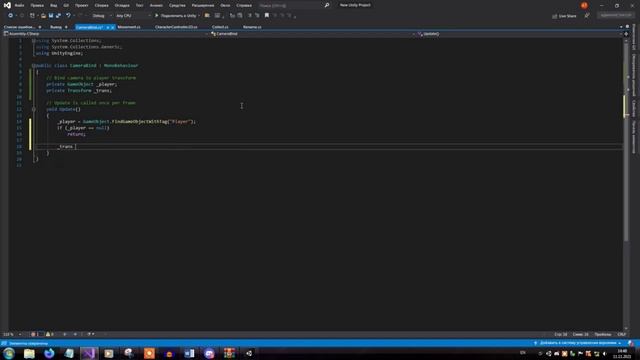Open the CameraBind class navigation dropdown
The height and width of the screenshot is (360, 640).
pos(312,34)
